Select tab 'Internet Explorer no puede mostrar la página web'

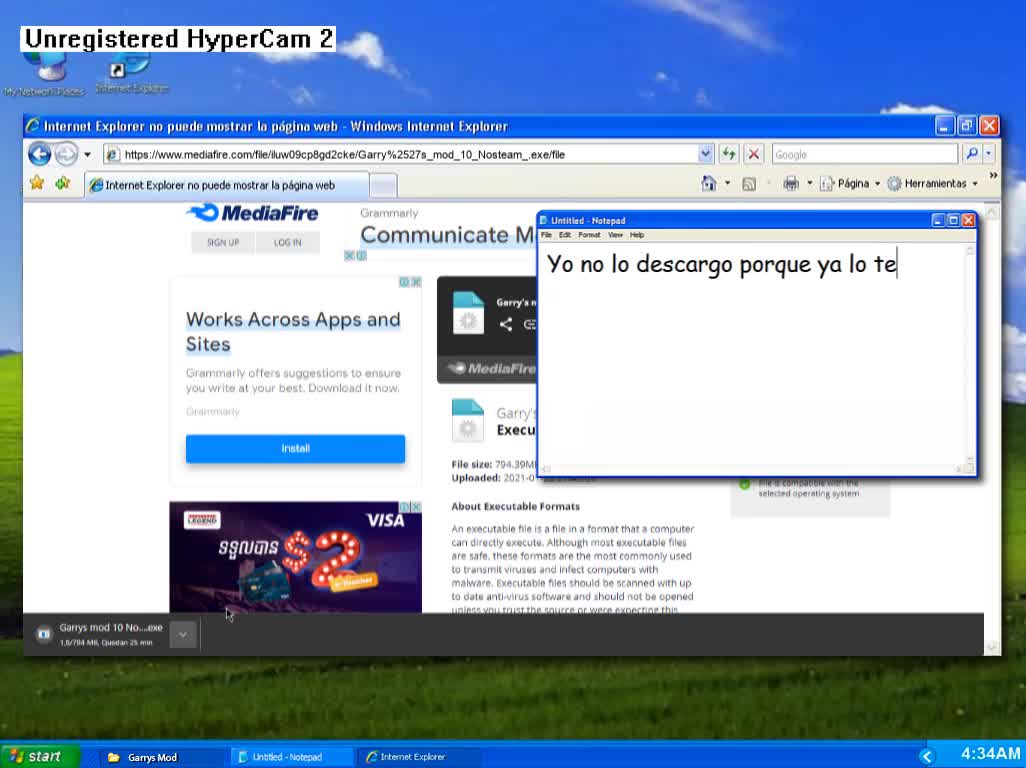[227, 185]
